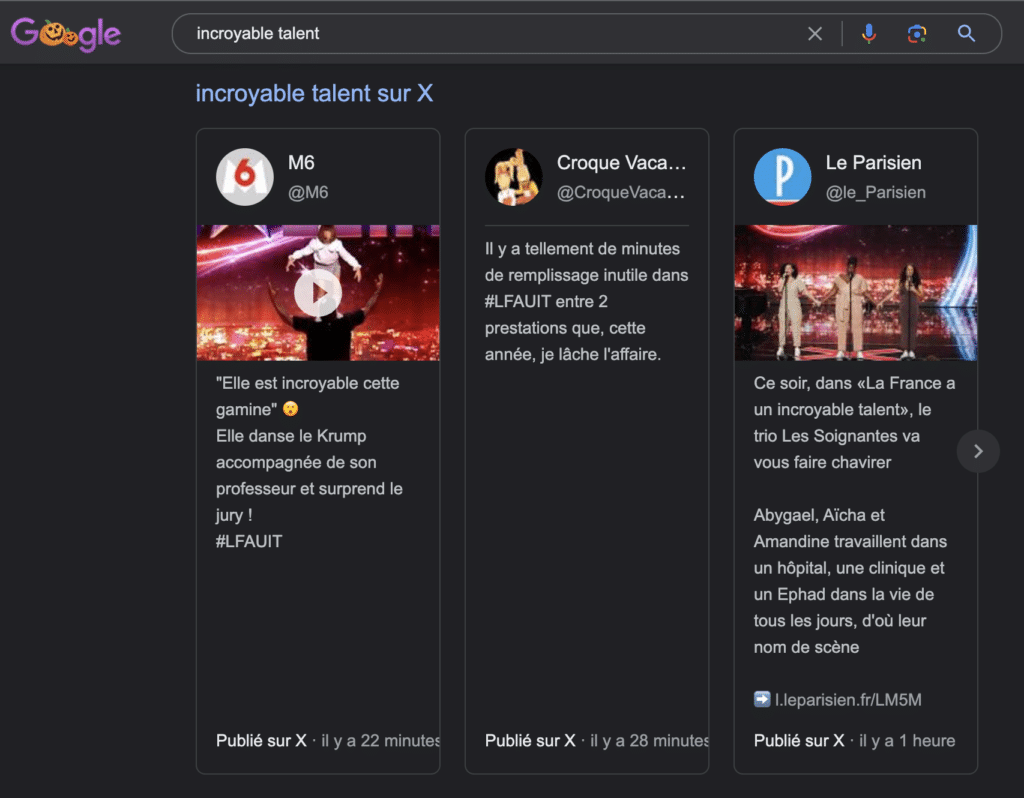This screenshot has width=1024, height=798.
Task: Clear the search query with the X
Action: (x=814, y=33)
